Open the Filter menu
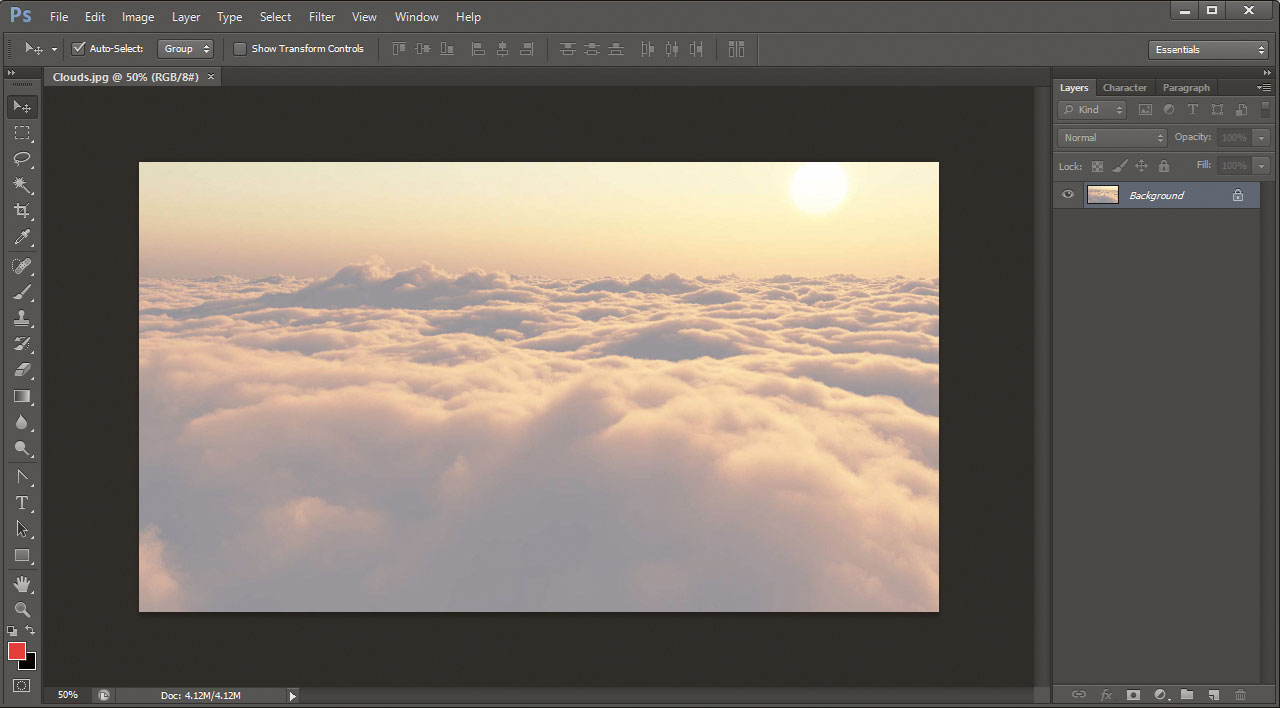This screenshot has height=708, width=1280. (322, 17)
